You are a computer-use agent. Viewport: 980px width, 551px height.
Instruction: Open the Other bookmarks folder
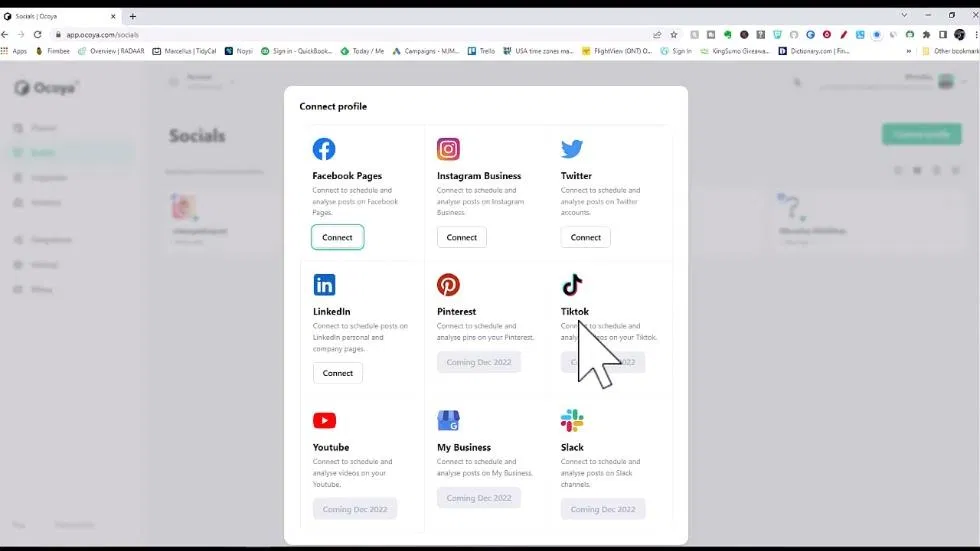pos(951,51)
